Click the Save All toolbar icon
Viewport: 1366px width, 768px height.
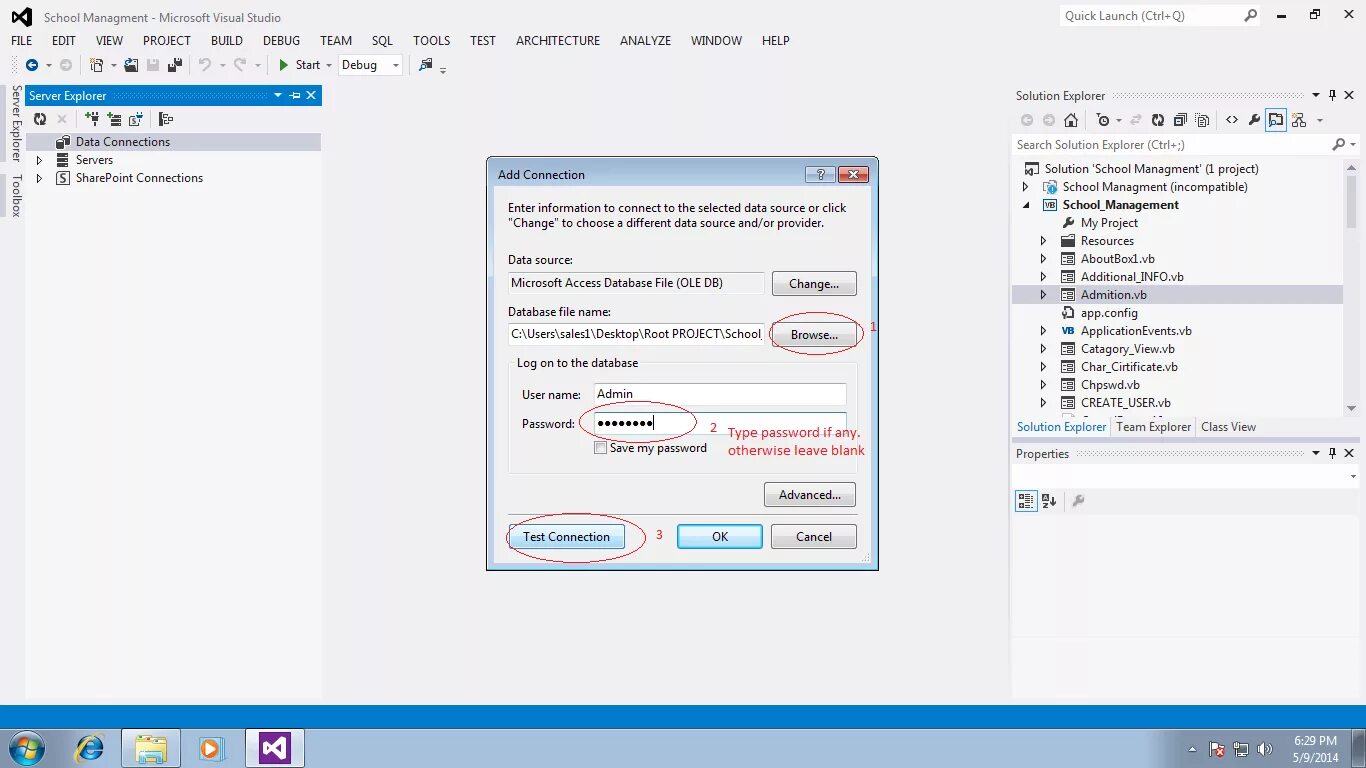pyautogui.click(x=175, y=65)
